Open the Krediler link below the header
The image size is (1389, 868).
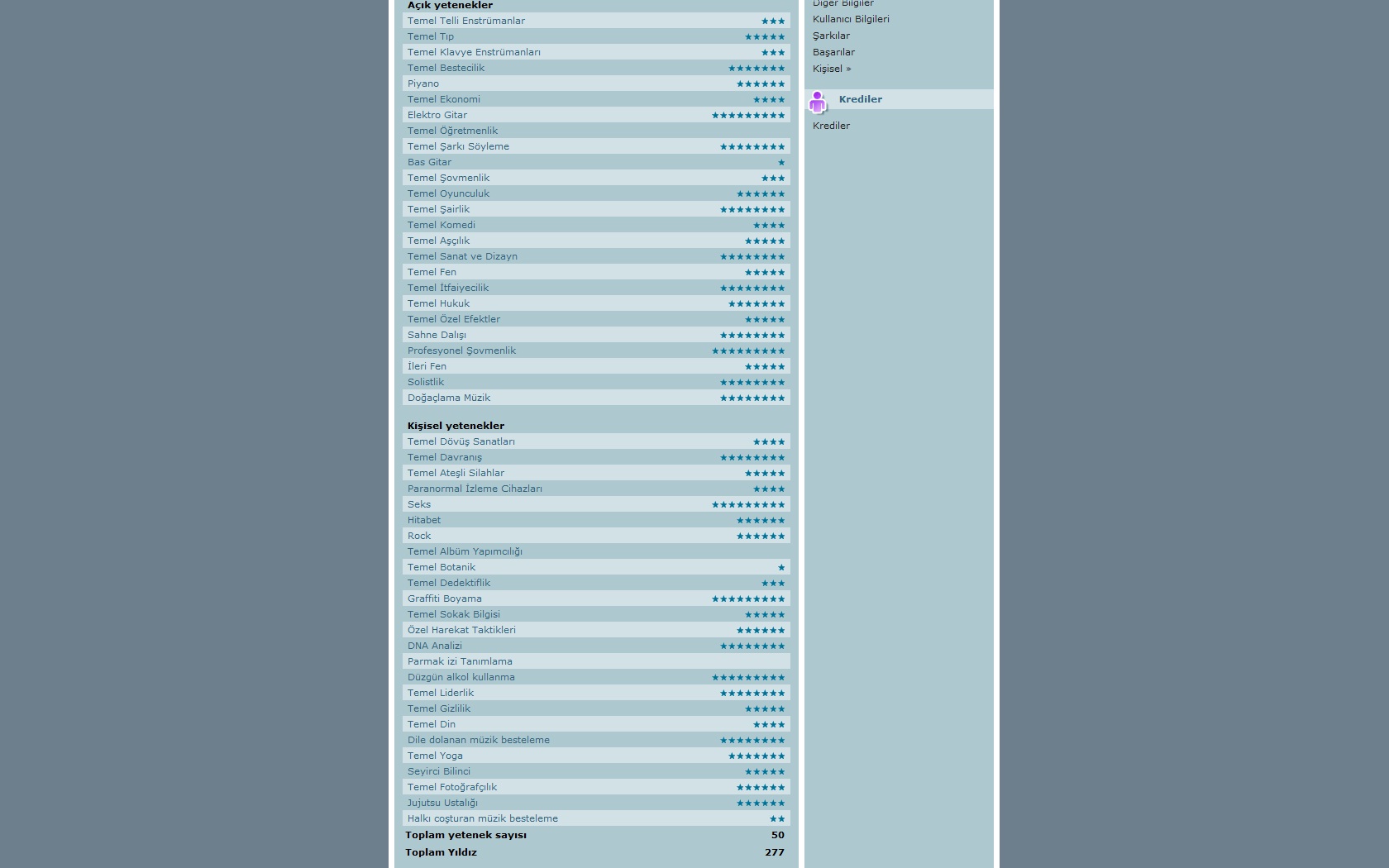click(x=831, y=126)
